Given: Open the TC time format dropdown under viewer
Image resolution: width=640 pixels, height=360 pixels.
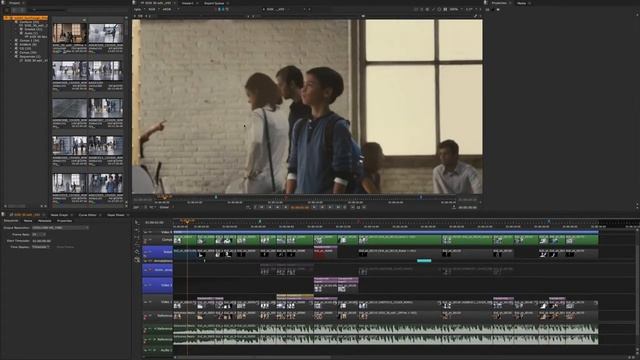Looking at the screenshot, I should coord(152,207).
